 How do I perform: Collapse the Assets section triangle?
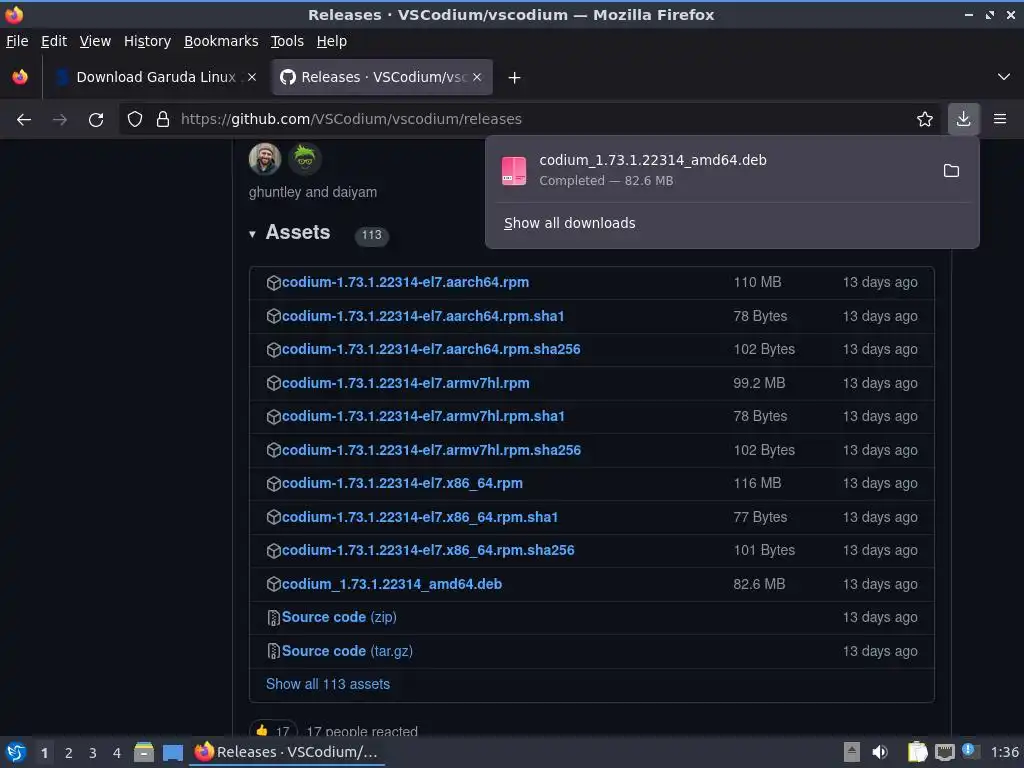point(252,234)
